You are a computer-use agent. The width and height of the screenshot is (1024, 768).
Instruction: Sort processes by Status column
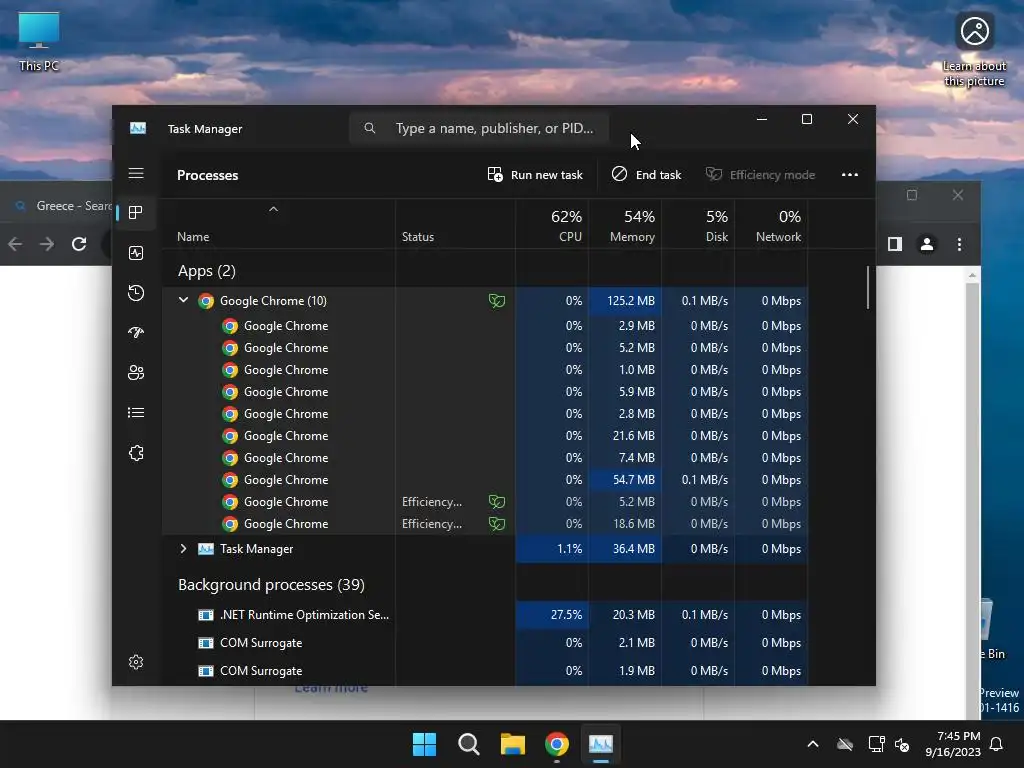(x=418, y=236)
